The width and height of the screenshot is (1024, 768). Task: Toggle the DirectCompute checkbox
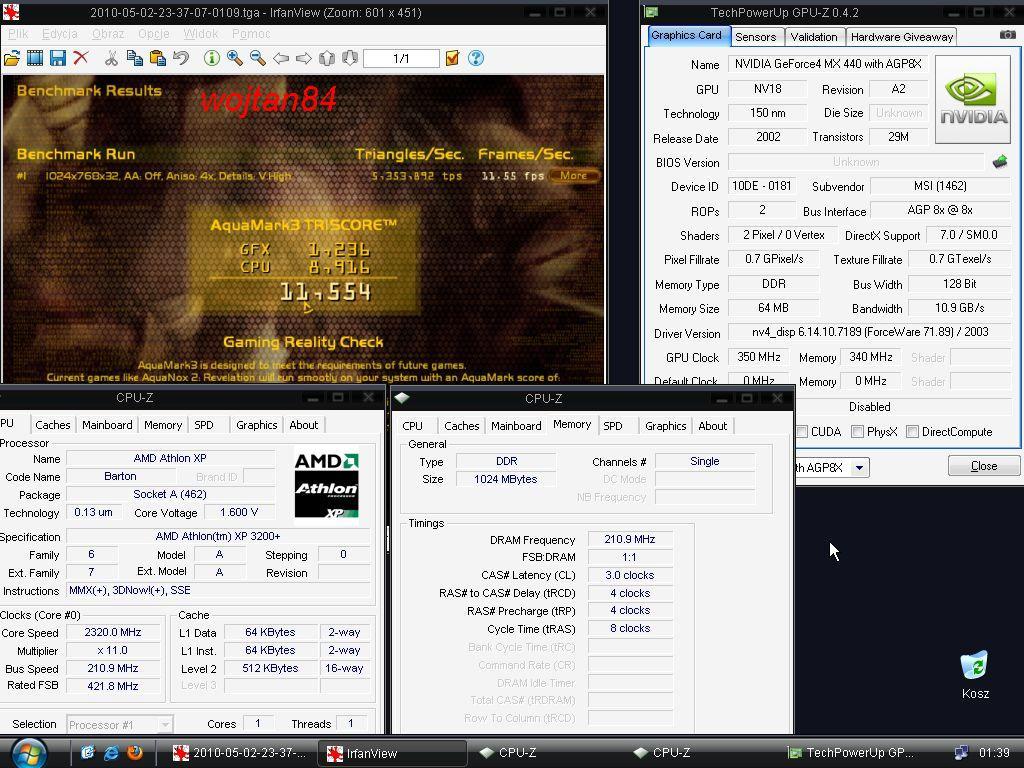click(912, 432)
